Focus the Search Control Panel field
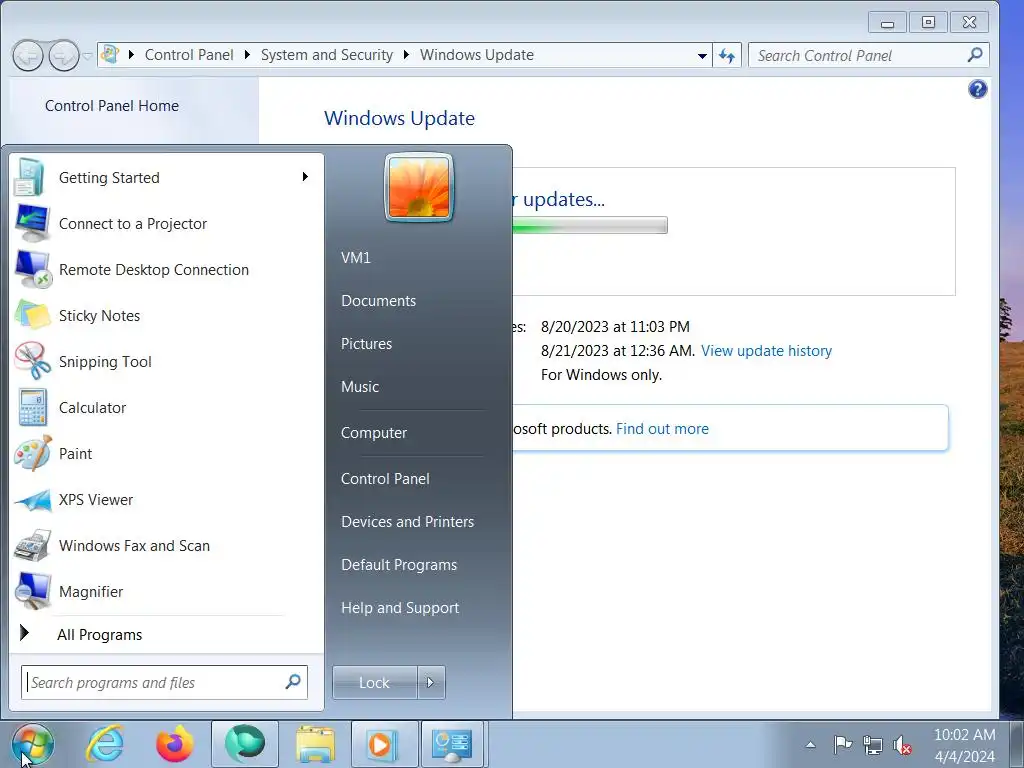1024x768 pixels. click(x=869, y=56)
